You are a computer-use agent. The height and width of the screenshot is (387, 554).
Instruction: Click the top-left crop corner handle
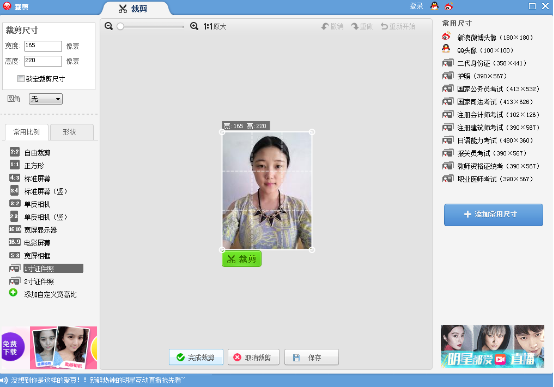click(x=222, y=132)
